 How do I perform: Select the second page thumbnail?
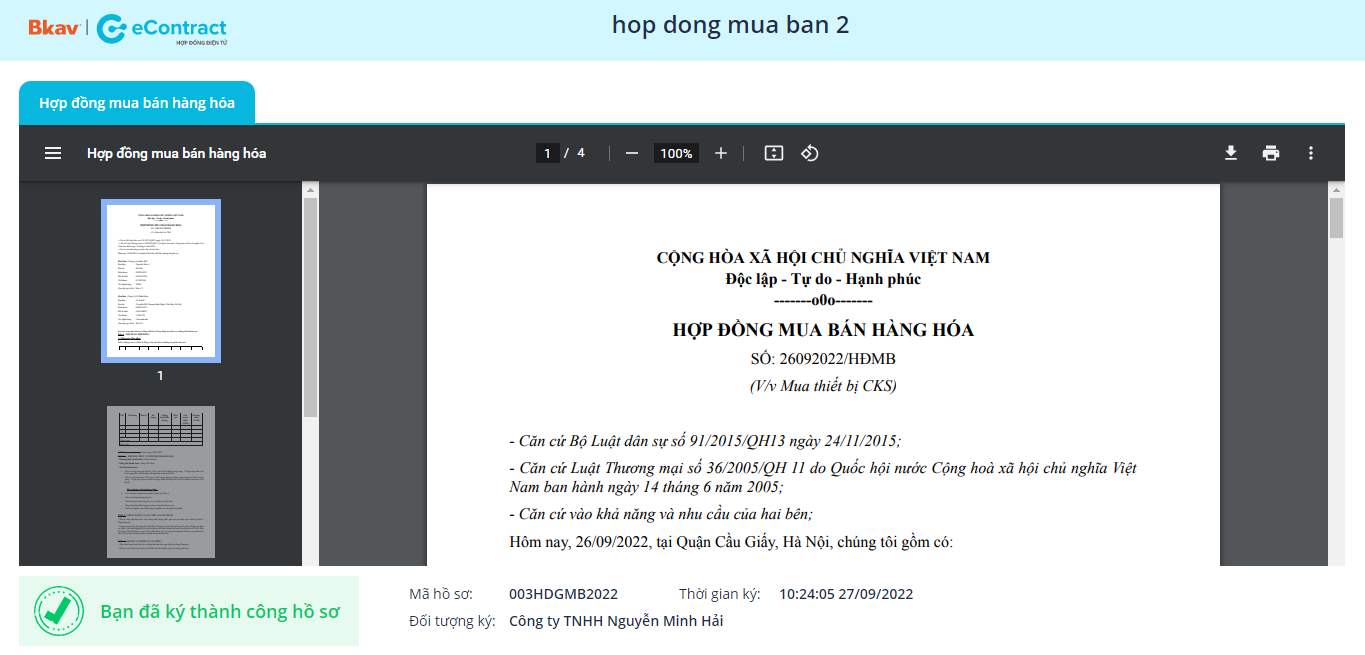pos(160,481)
